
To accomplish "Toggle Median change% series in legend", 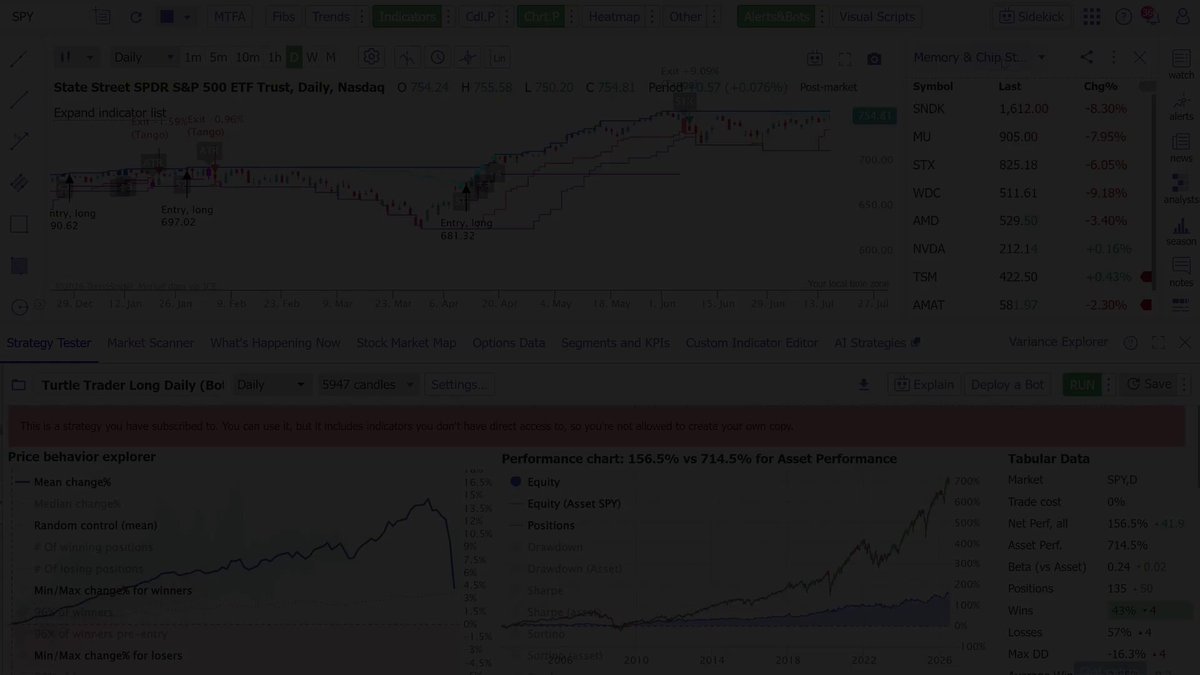I will click(x=77, y=504).
